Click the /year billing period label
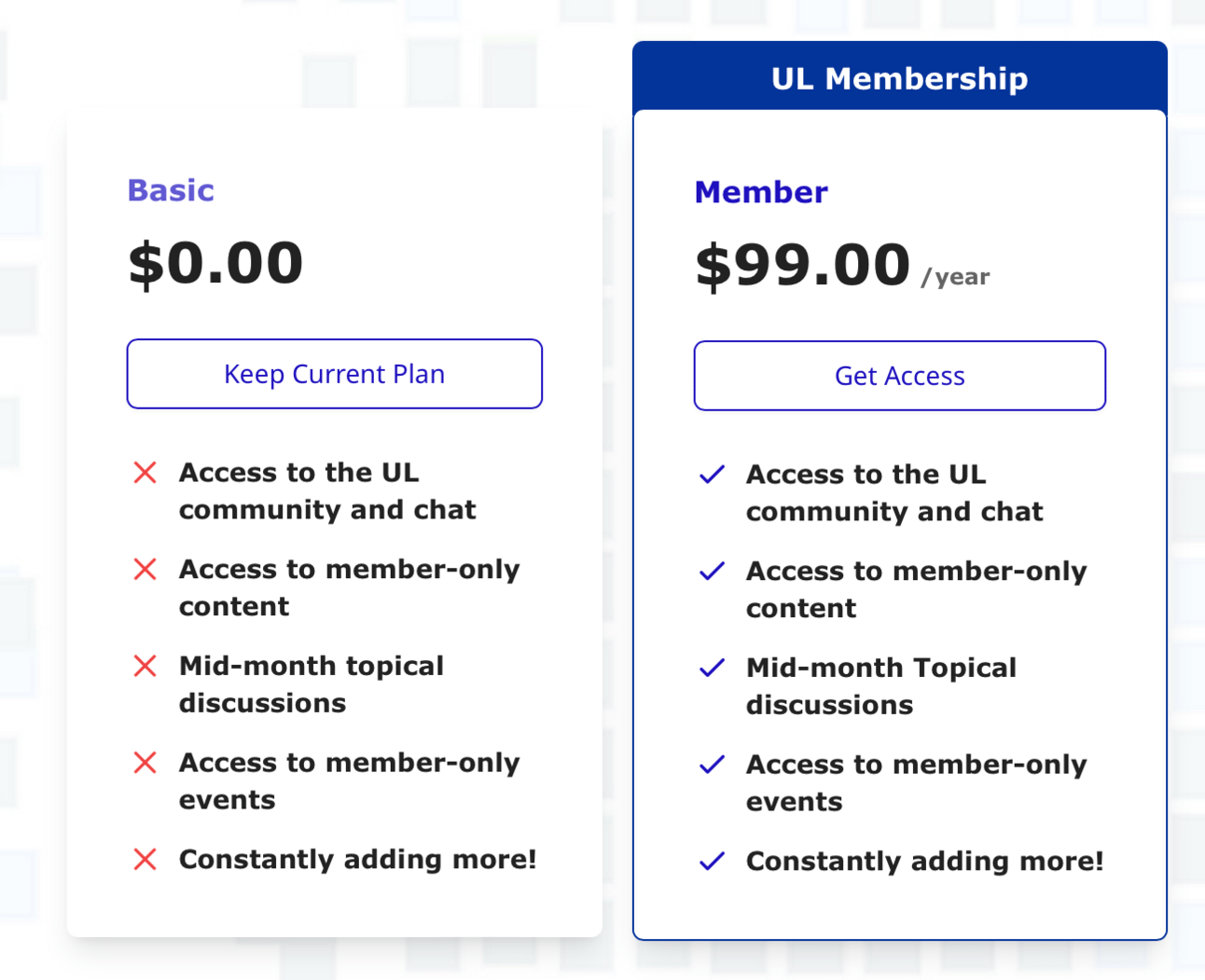Viewport: 1205px width, 980px height. click(x=955, y=277)
